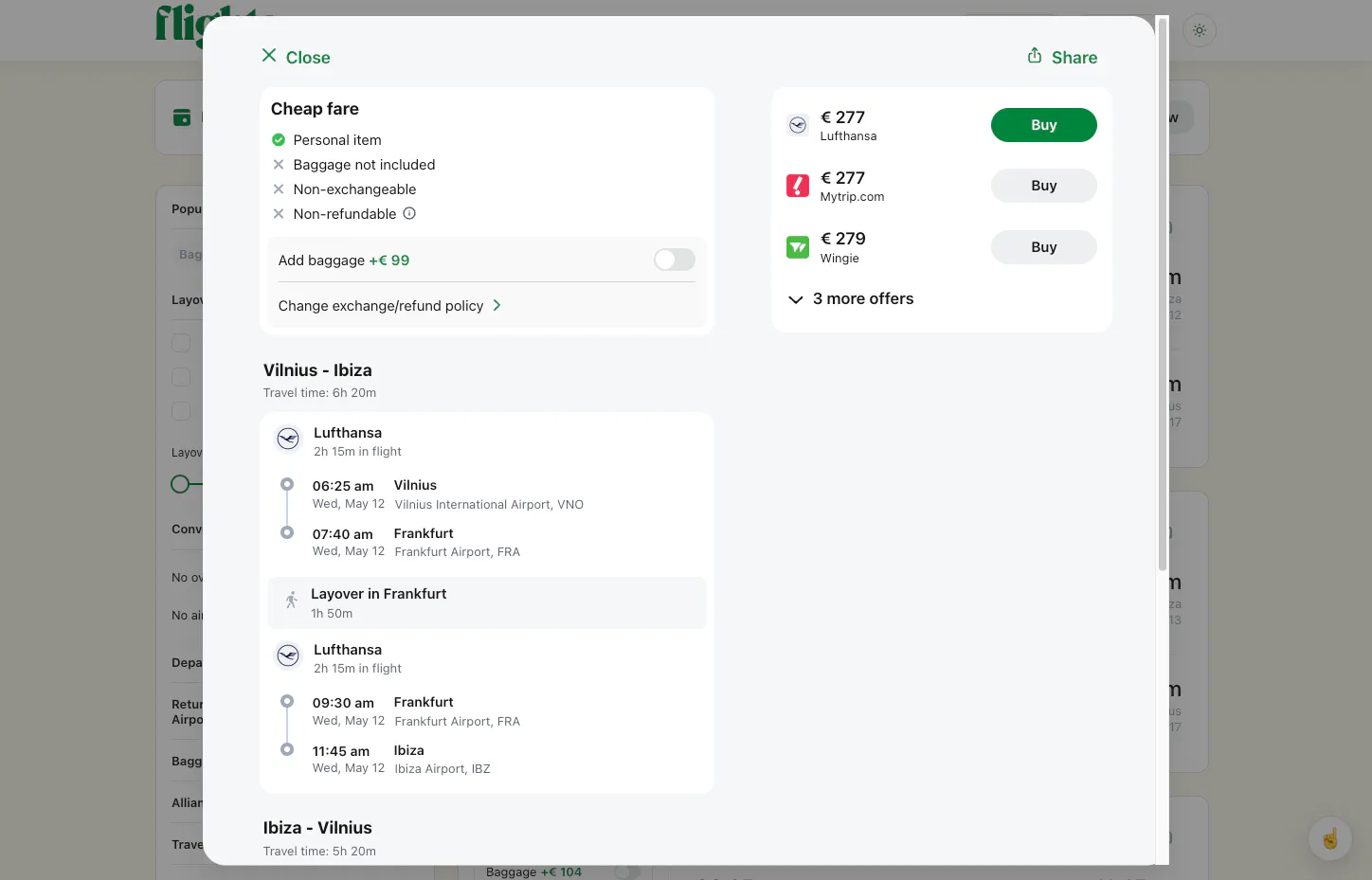Click the 06:25 am departure time

[x=343, y=486]
